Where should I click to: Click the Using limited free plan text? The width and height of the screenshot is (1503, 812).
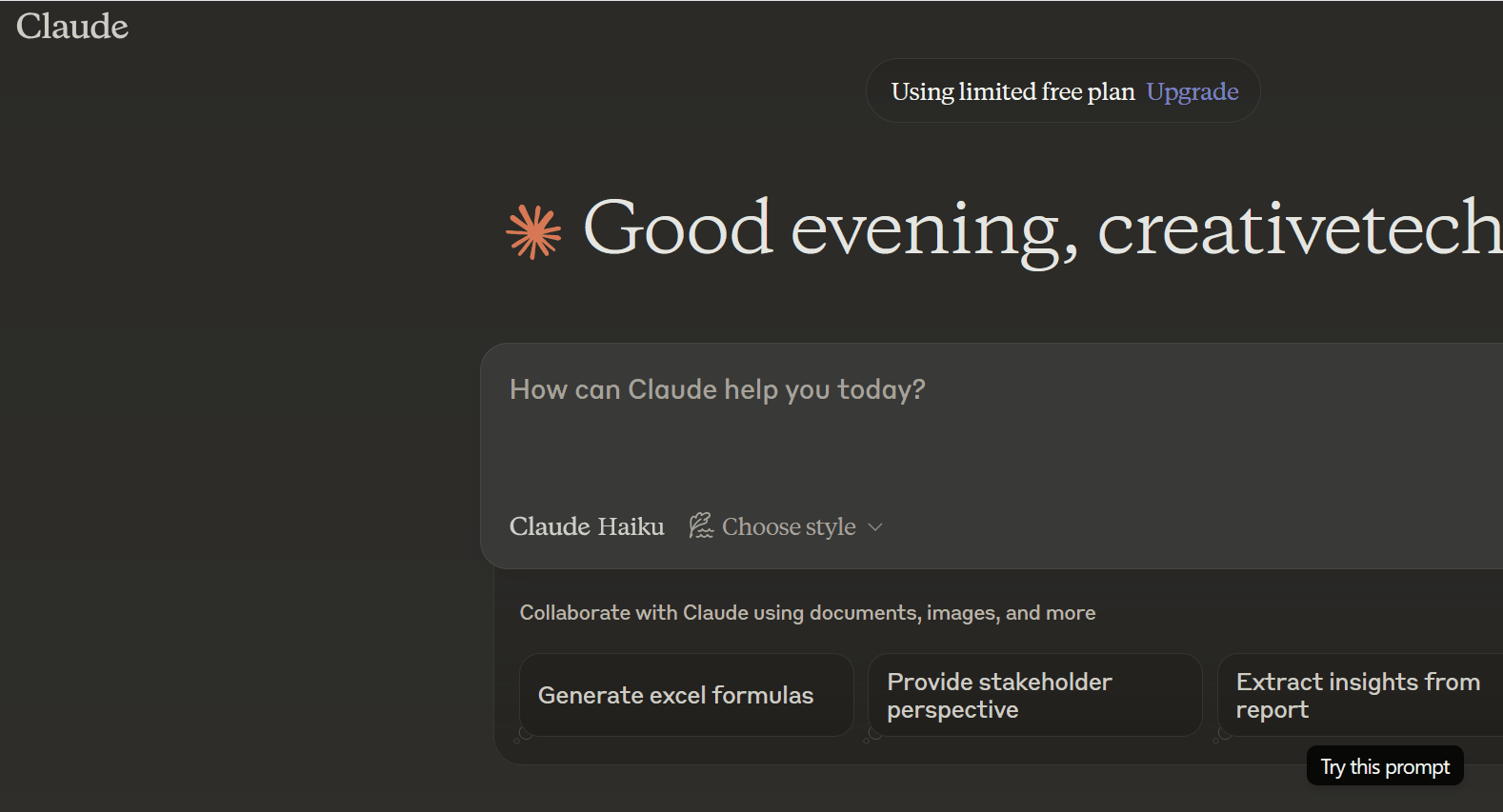pos(1012,91)
